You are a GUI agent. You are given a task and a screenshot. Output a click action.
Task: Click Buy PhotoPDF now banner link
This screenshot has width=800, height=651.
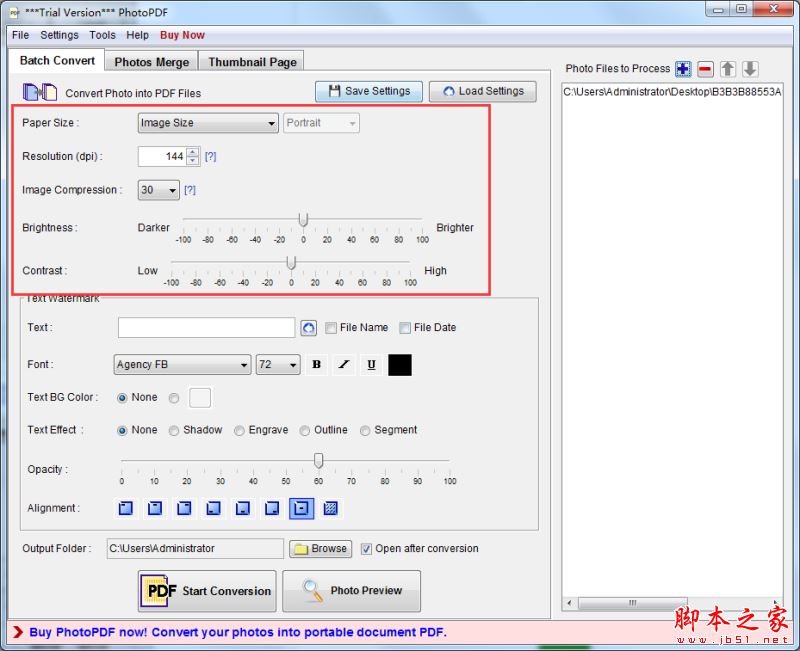(237, 633)
